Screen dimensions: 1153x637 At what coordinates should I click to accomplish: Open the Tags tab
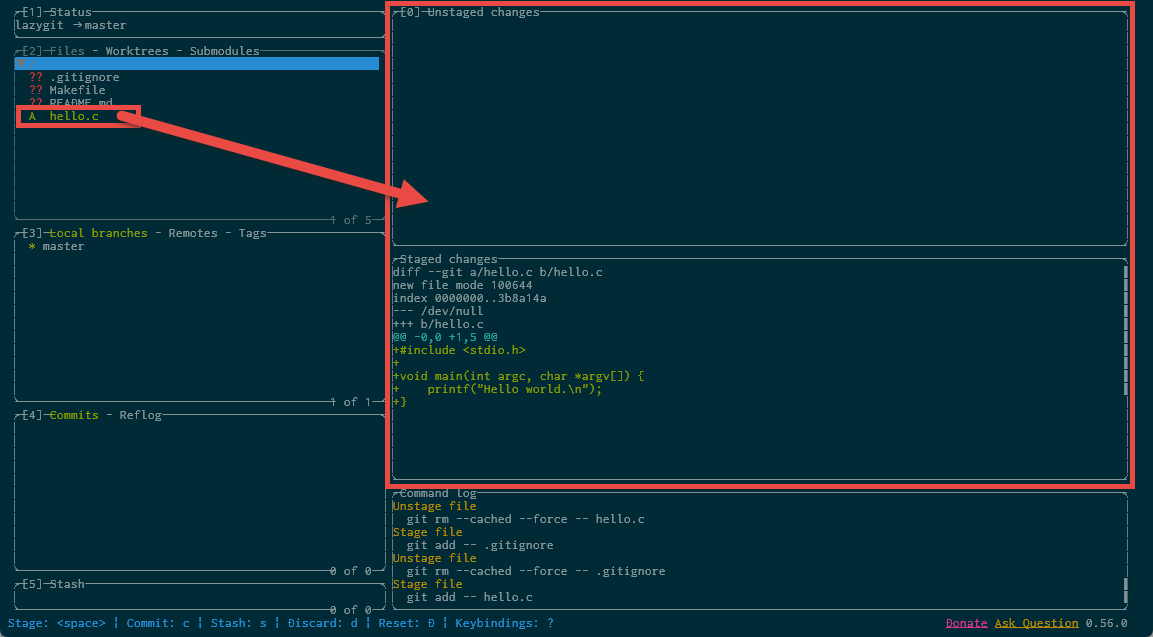pyautogui.click(x=252, y=233)
